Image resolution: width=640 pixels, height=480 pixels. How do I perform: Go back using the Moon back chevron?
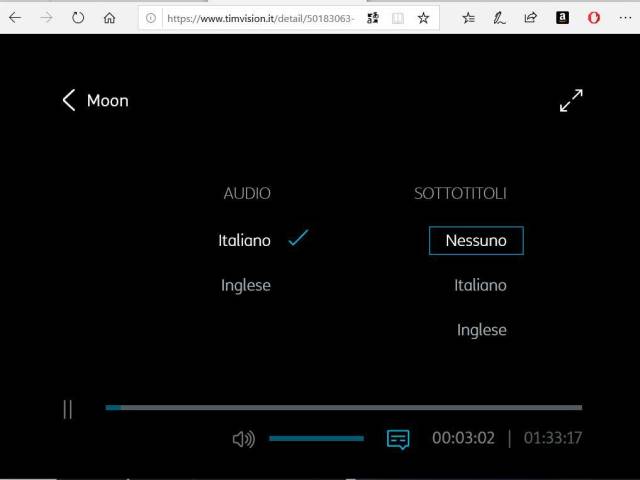pos(69,100)
